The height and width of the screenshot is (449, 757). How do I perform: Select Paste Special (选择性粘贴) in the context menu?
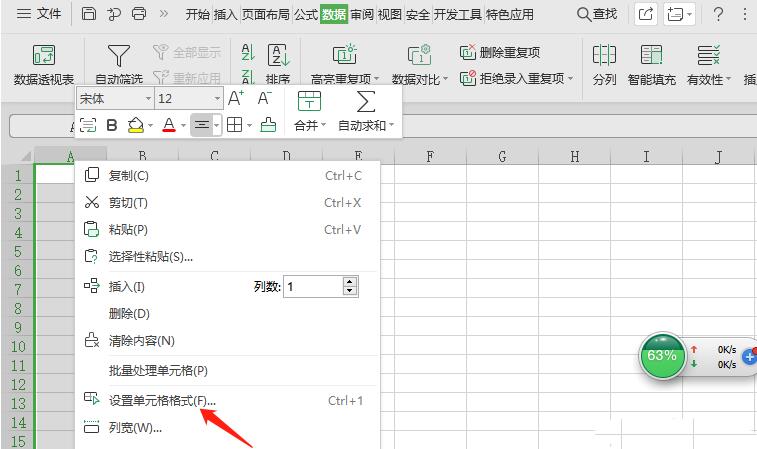[150, 256]
